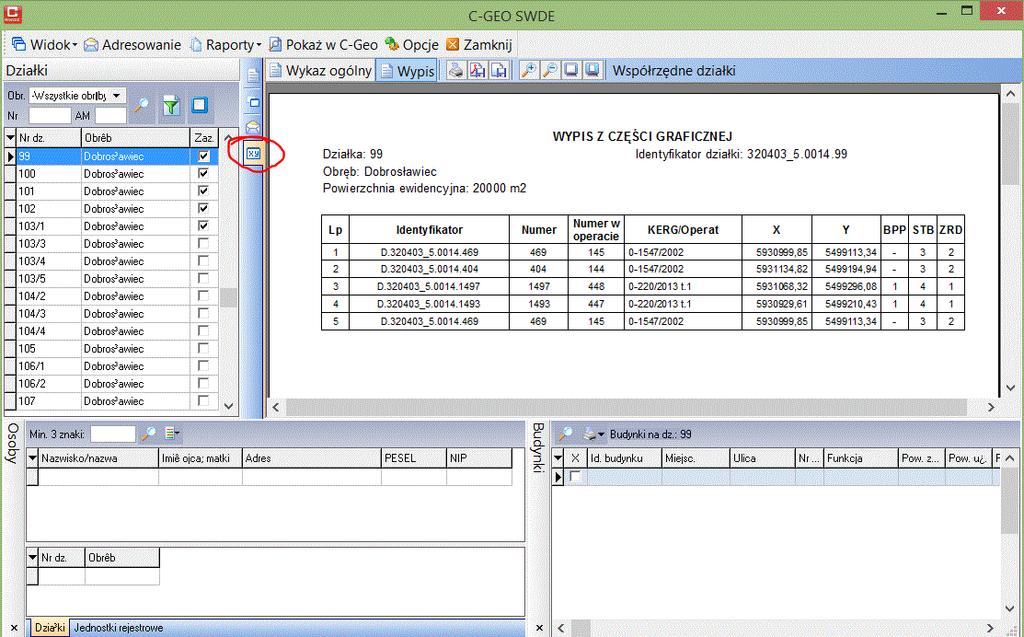Click the Adresowanie toolbar button
The width and height of the screenshot is (1024, 637).
(133, 44)
